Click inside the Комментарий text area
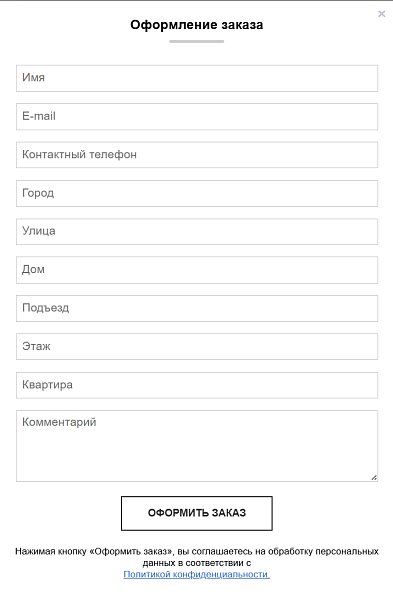Viewport: 393px width, 600px height. [x=197, y=446]
